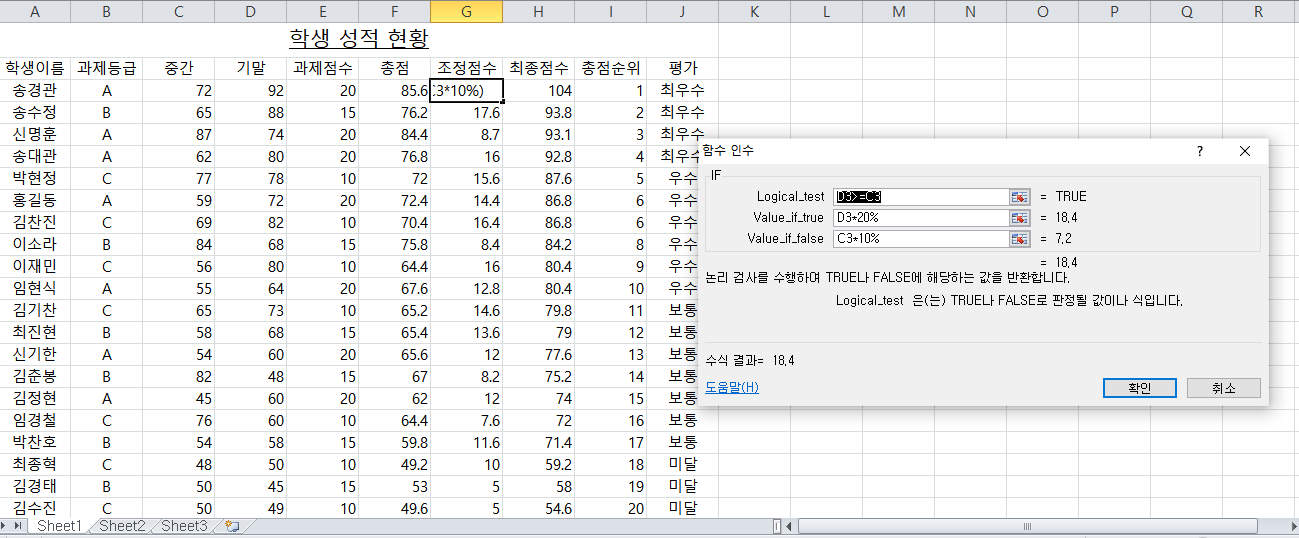The image size is (1299, 538).
Task: Click the insert new worksheet icon
Action: [231, 526]
